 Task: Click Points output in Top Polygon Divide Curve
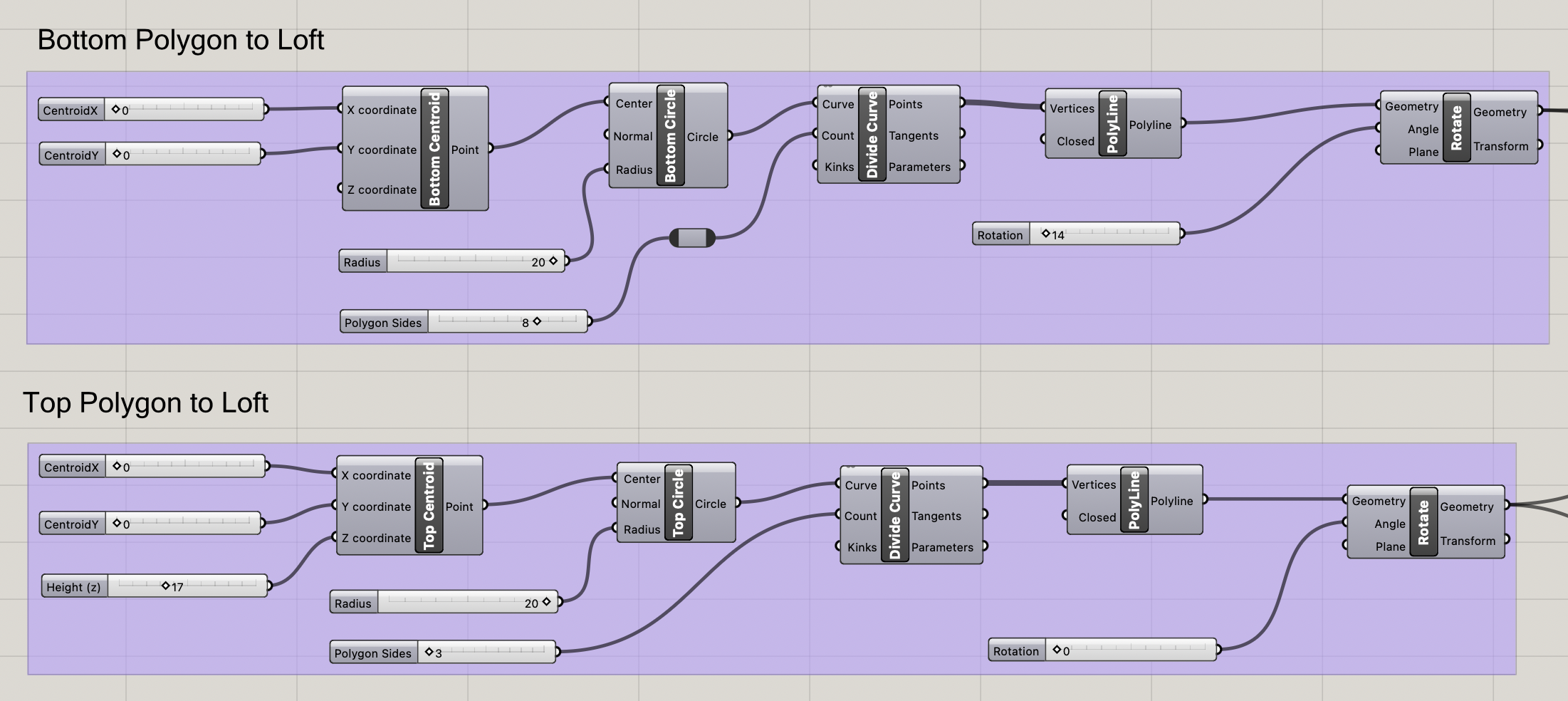(x=929, y=485)
